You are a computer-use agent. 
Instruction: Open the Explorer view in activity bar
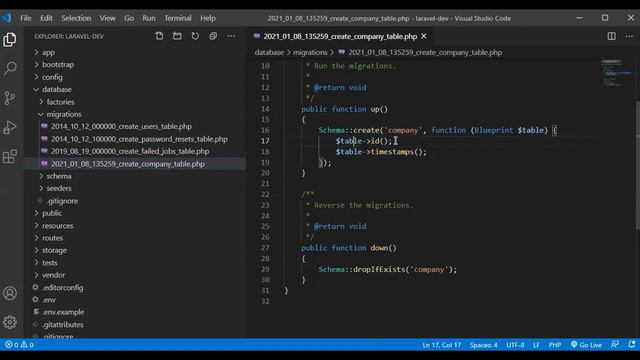pos(10,40)
